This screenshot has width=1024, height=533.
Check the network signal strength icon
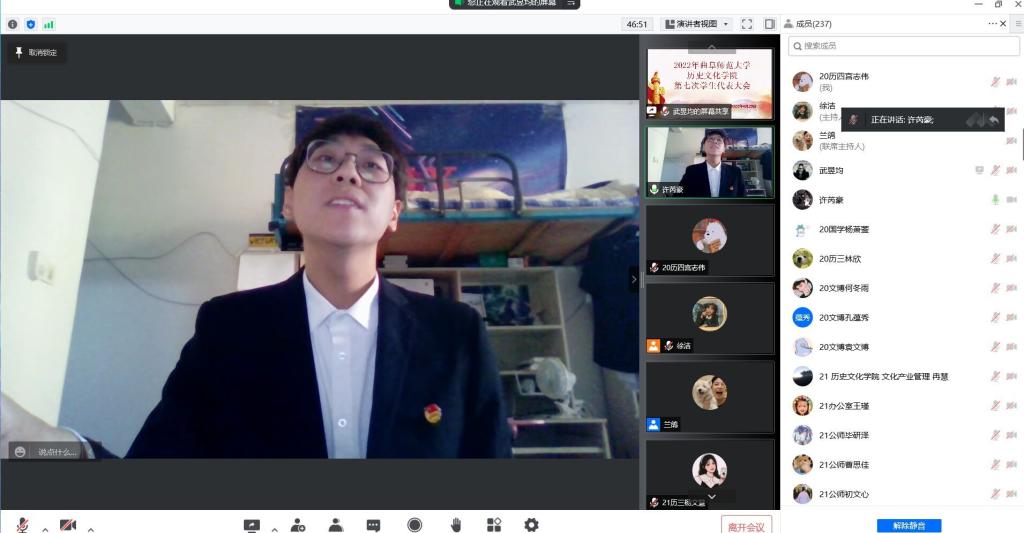(x=48, y=24)
